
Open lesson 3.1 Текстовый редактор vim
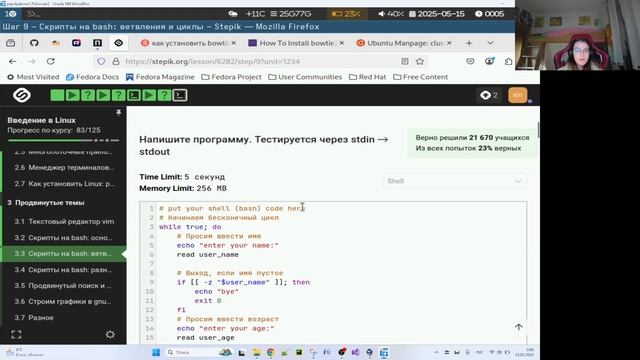coord(64,221)
